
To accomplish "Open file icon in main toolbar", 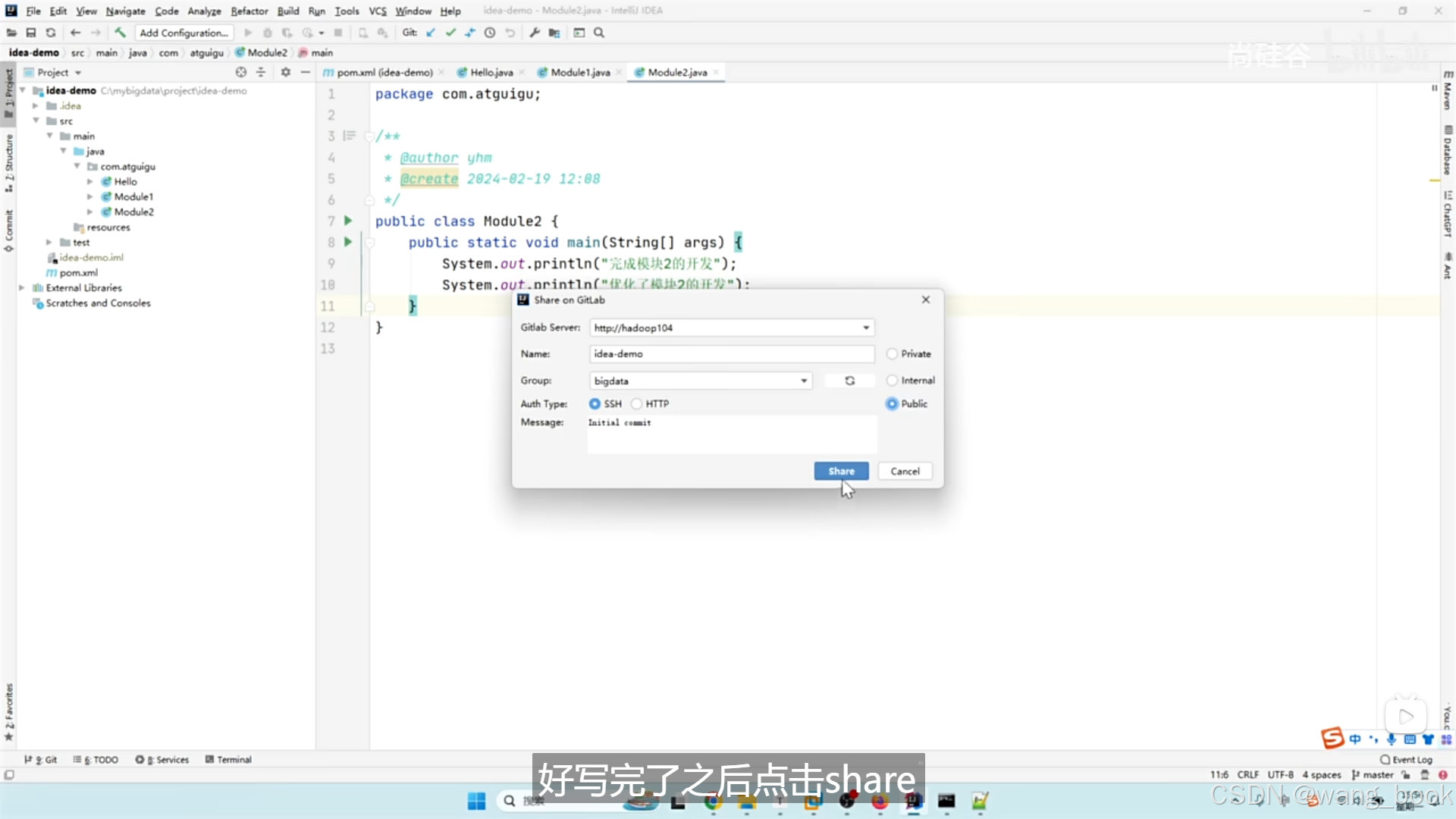I will click(x=11, y=33).
